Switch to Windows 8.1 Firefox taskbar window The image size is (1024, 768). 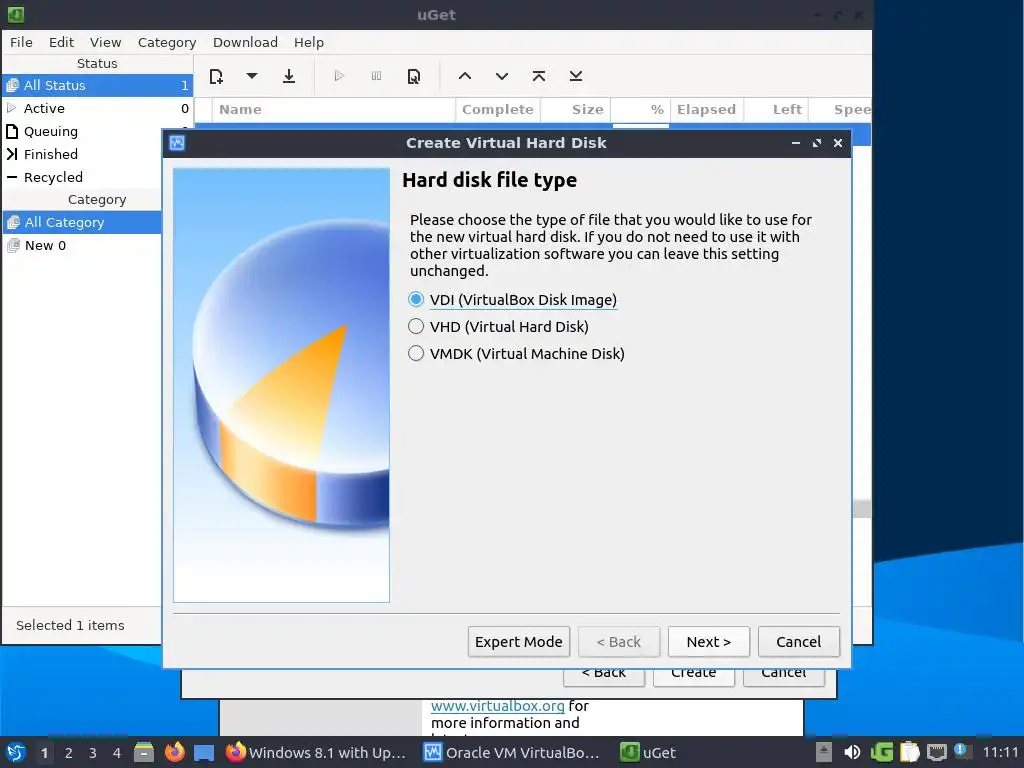coord(316,753)
